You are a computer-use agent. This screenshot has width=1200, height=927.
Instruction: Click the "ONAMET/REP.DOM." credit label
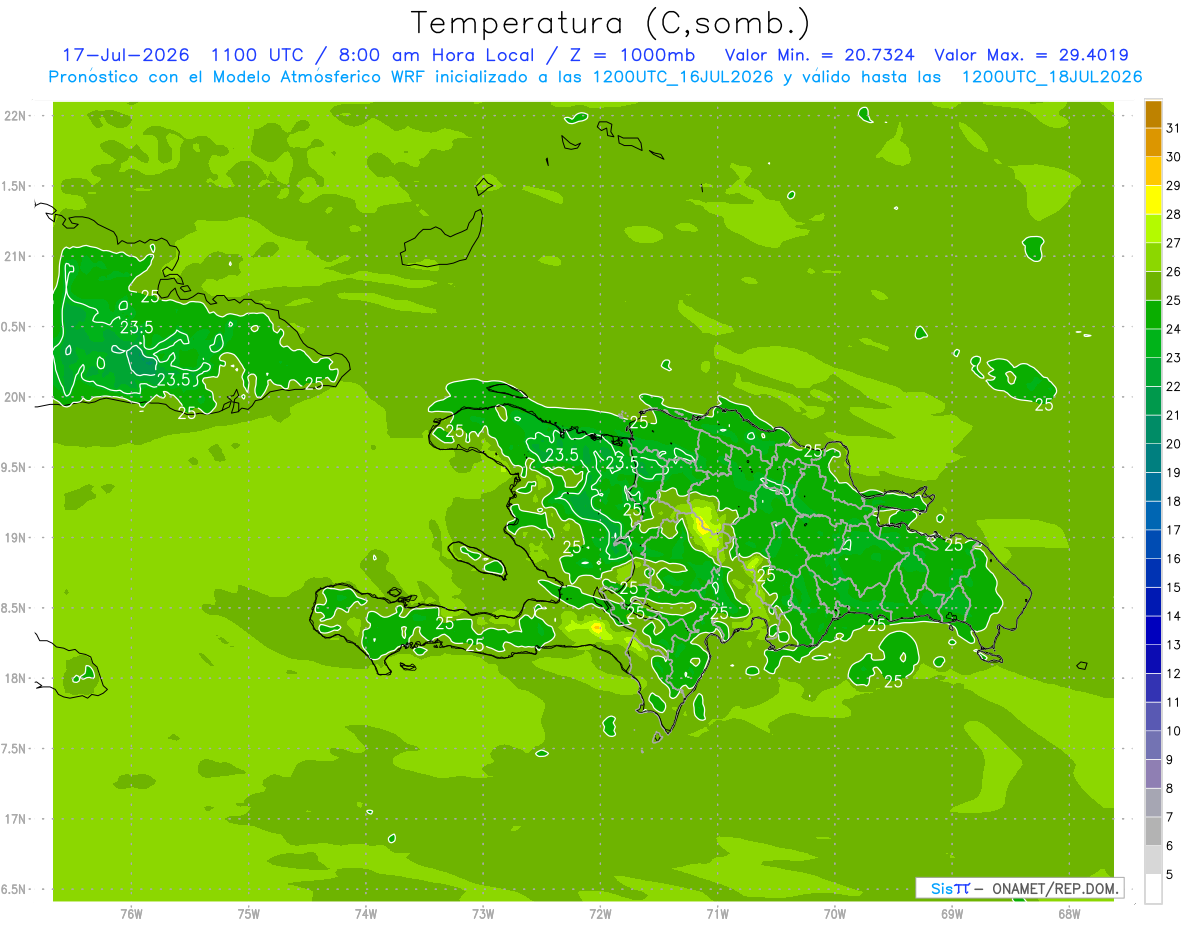[x=1056, y=888]
